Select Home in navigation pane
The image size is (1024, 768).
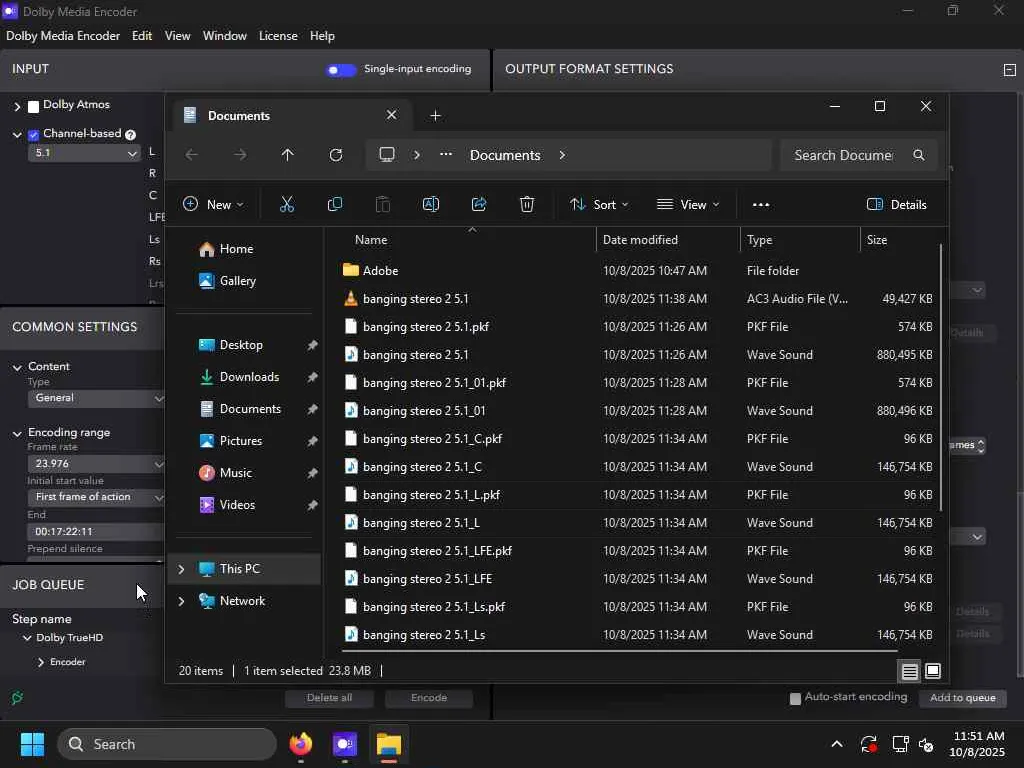[x=236, y=249]
